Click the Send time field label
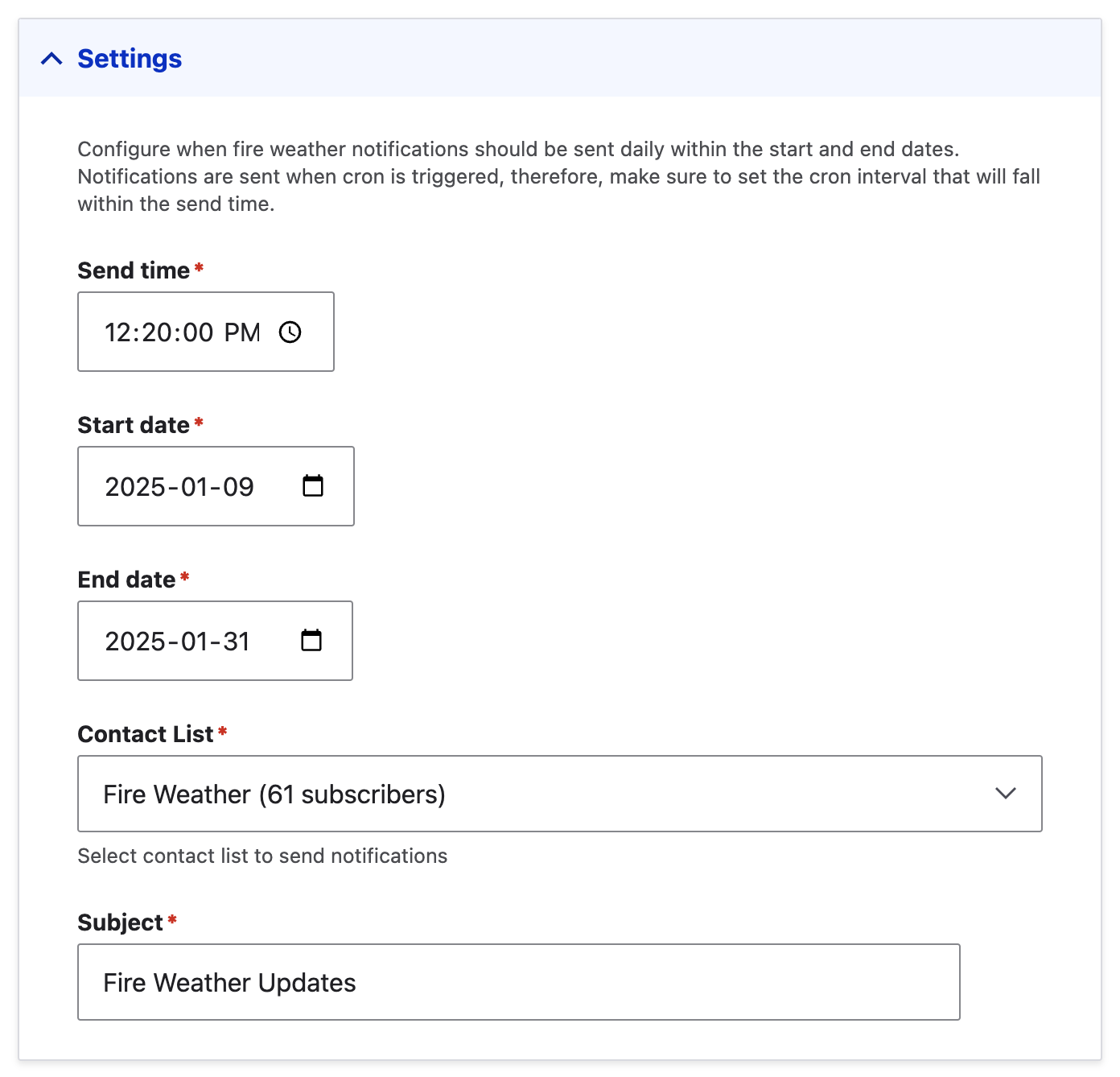The image size is (1120, 1077). [x=134, y=270]
